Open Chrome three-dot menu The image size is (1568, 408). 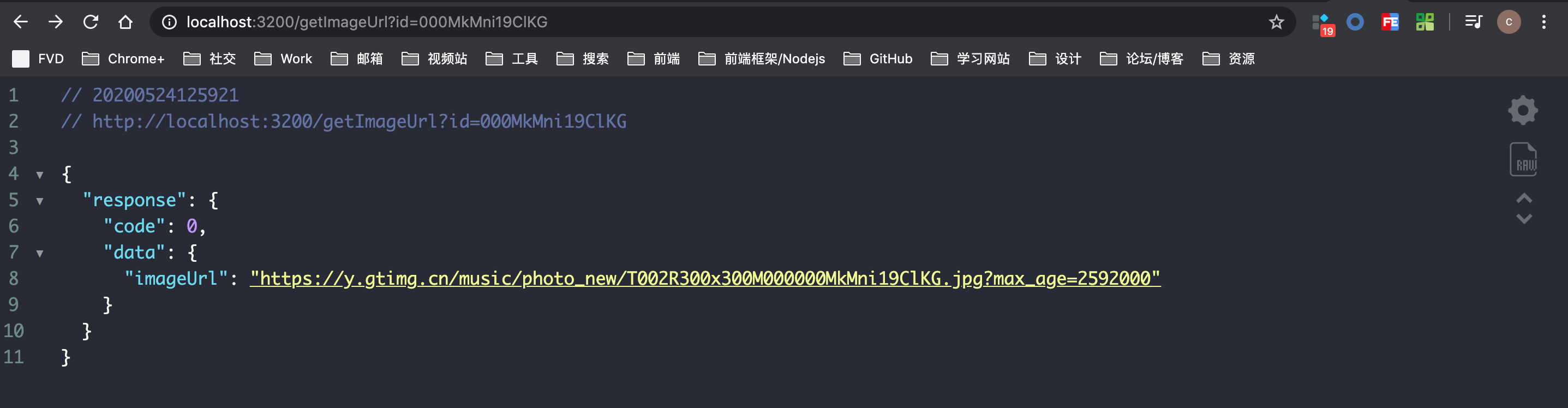coord(1543,22)
